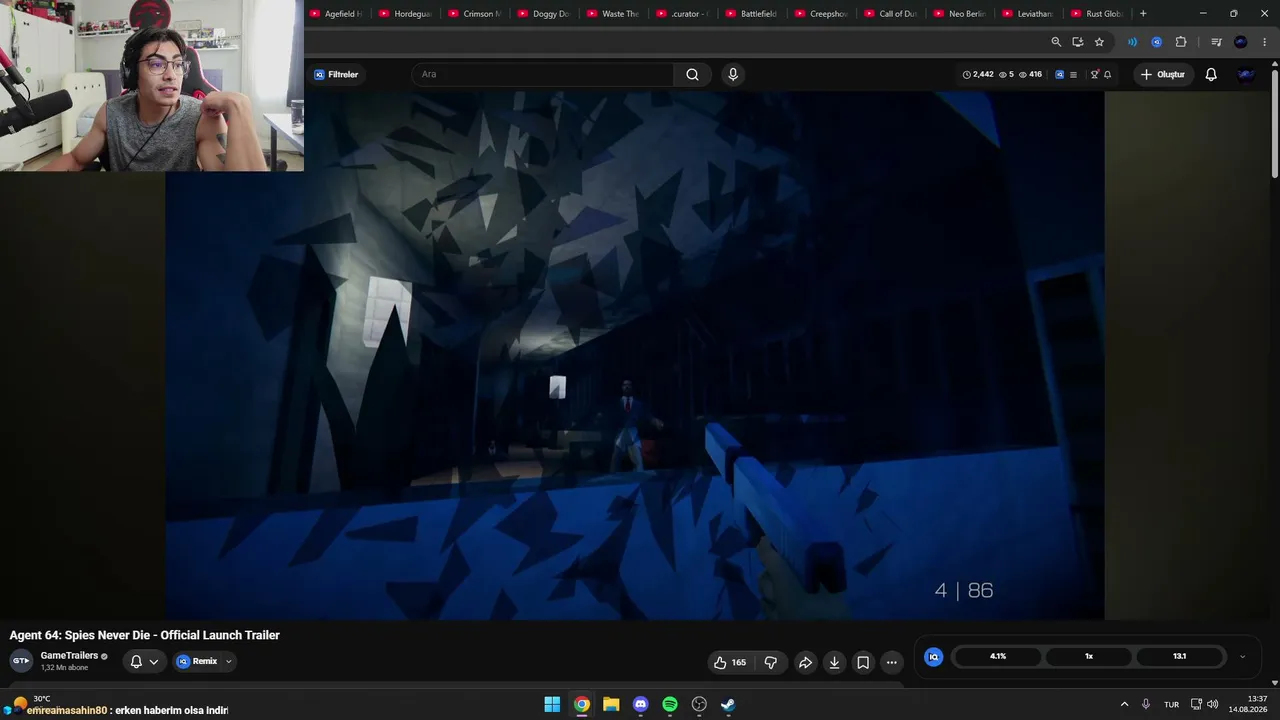Switch to the Rust Global tab
Image resolution: width=1280 pixels, height=720 pixels.
[1096, 14]
